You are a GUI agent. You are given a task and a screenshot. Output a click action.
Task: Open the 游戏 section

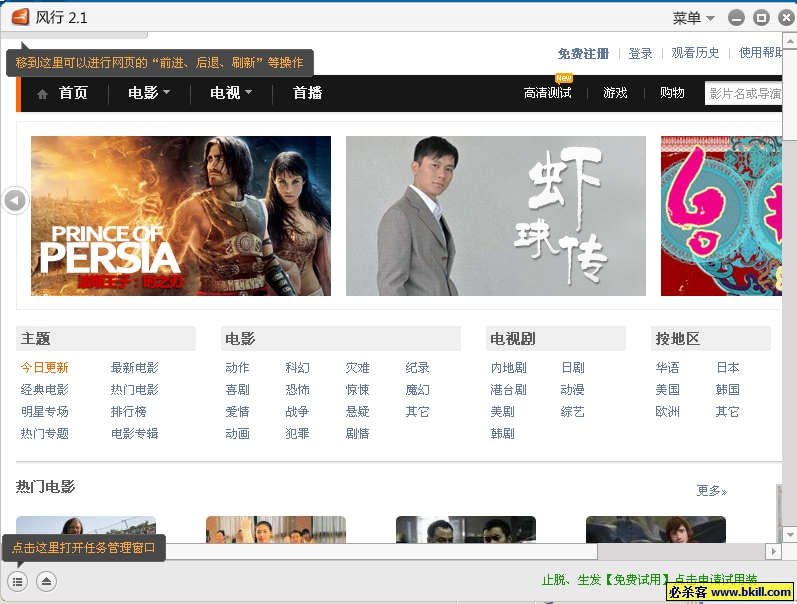[x=615, y=93]
